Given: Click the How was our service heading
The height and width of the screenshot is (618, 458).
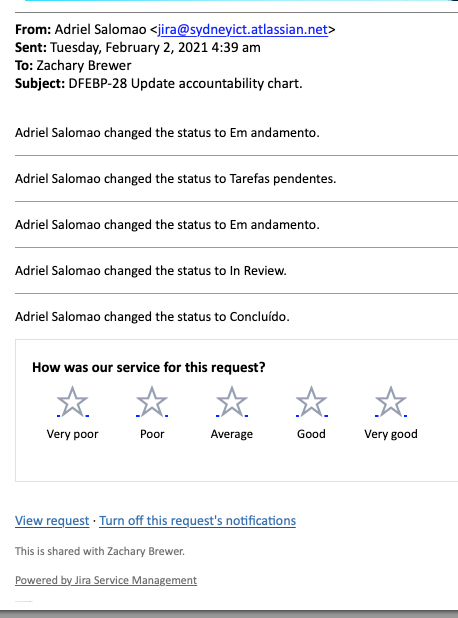Looking at the screenshot, I should 149,367.
